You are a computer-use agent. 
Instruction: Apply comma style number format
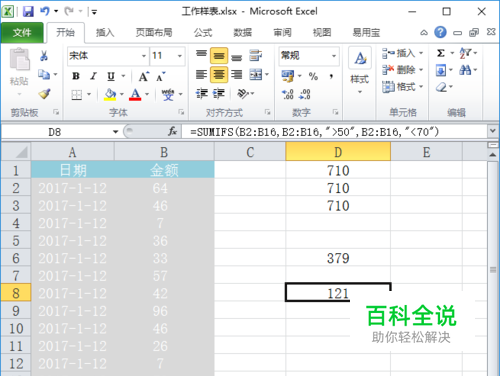[x=331, y=76]
